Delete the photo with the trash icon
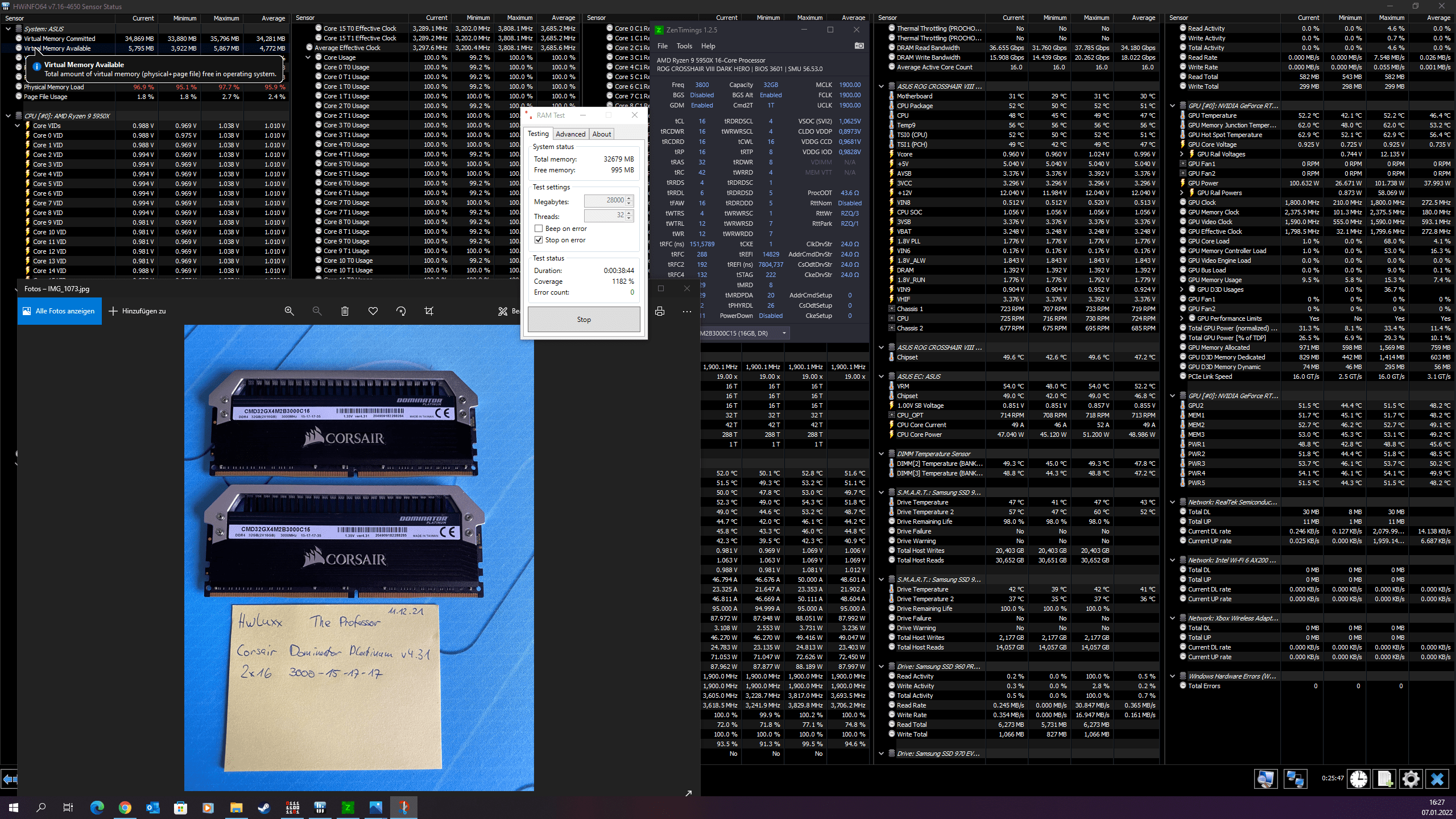1456x819 pixels. tap(345, 311)
